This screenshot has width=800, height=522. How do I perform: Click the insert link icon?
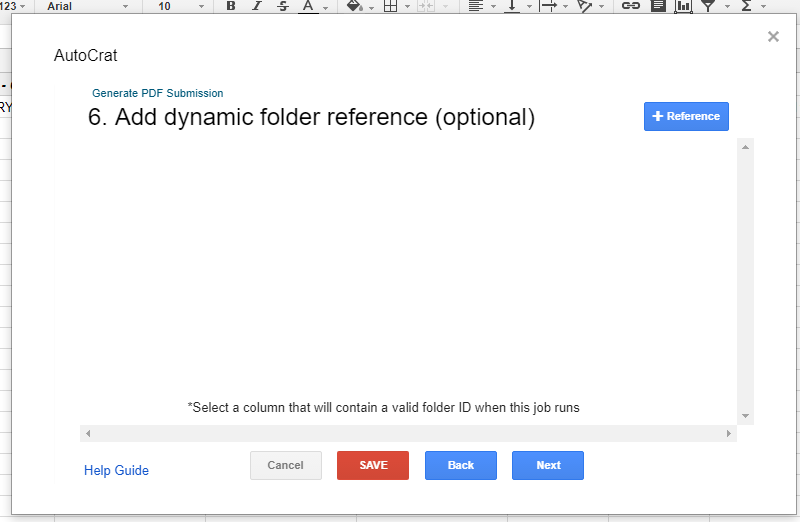click(630, 6)
